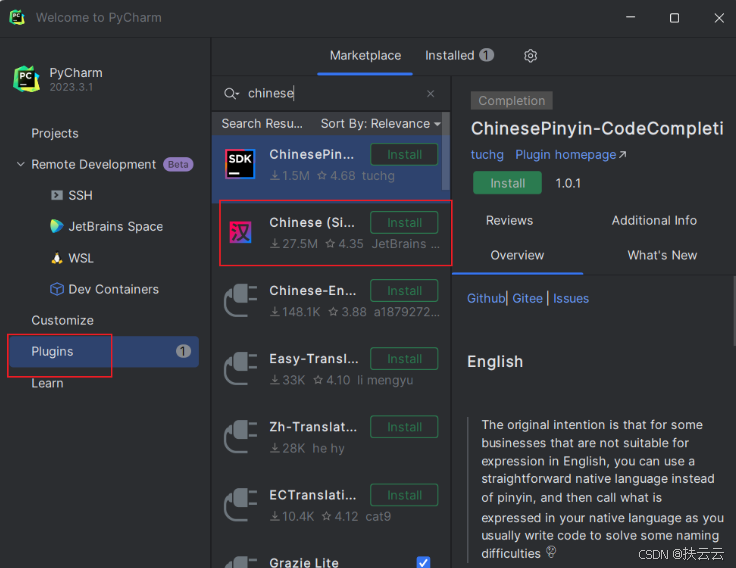Open the Sort By Relevance dropdown
Image resolution: width=736 pixels, height=568 pixels.
(x=381, y=123)
